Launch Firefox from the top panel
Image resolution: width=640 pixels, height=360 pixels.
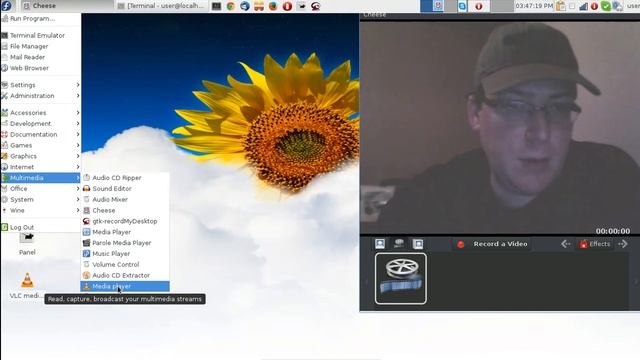[273, 6]
